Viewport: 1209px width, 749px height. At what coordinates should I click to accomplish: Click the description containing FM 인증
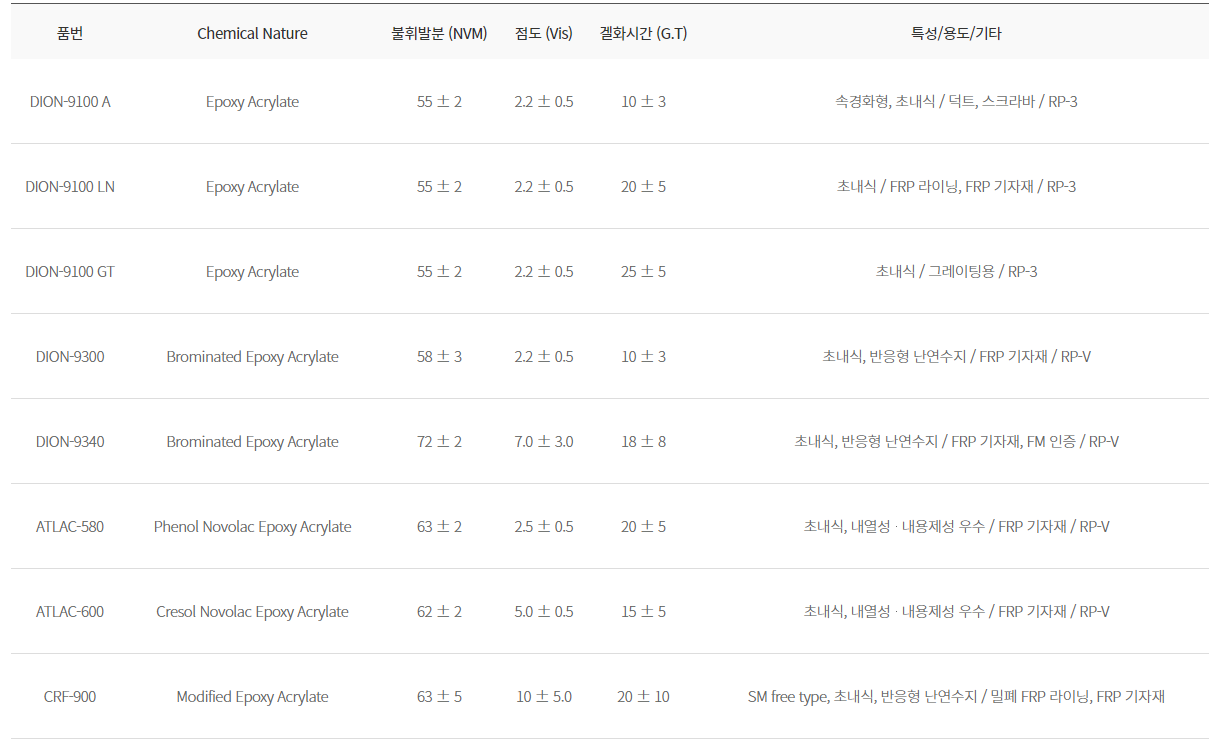click(x=956, y=442)
